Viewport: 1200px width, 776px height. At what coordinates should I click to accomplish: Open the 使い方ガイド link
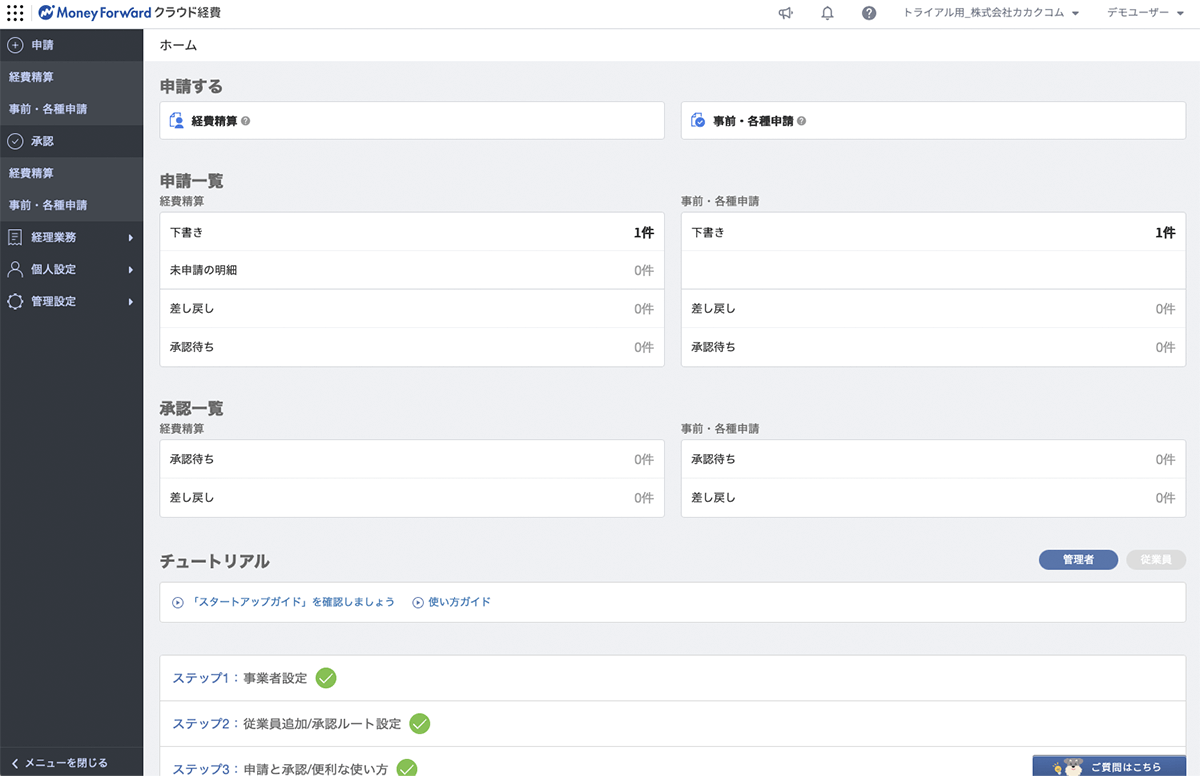click(x=459, y=603)
